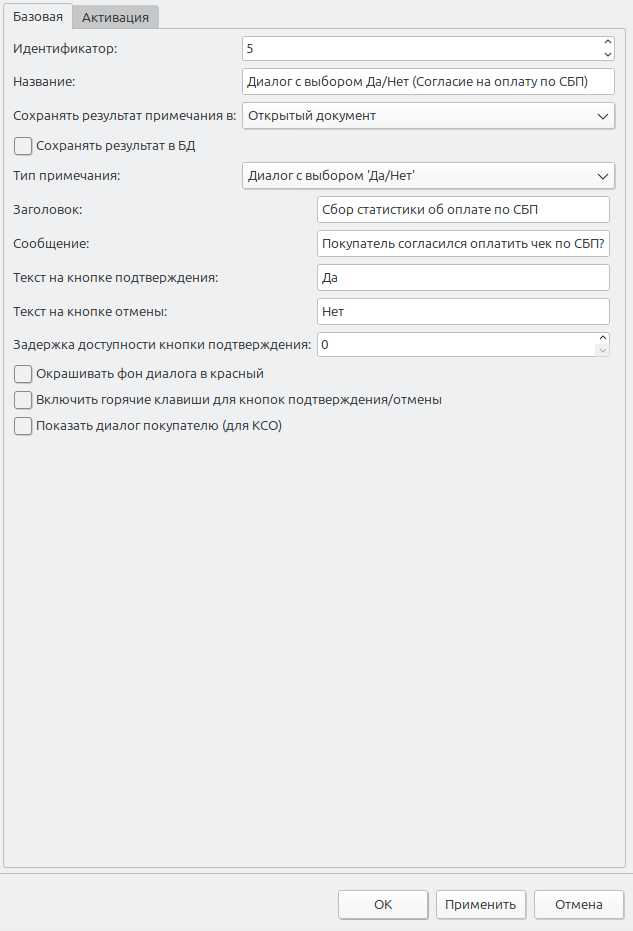Image resolution: width=633 pixels, height=931 pixels.
Task: Switch to the Активация tab
Action: pos(116,17)
